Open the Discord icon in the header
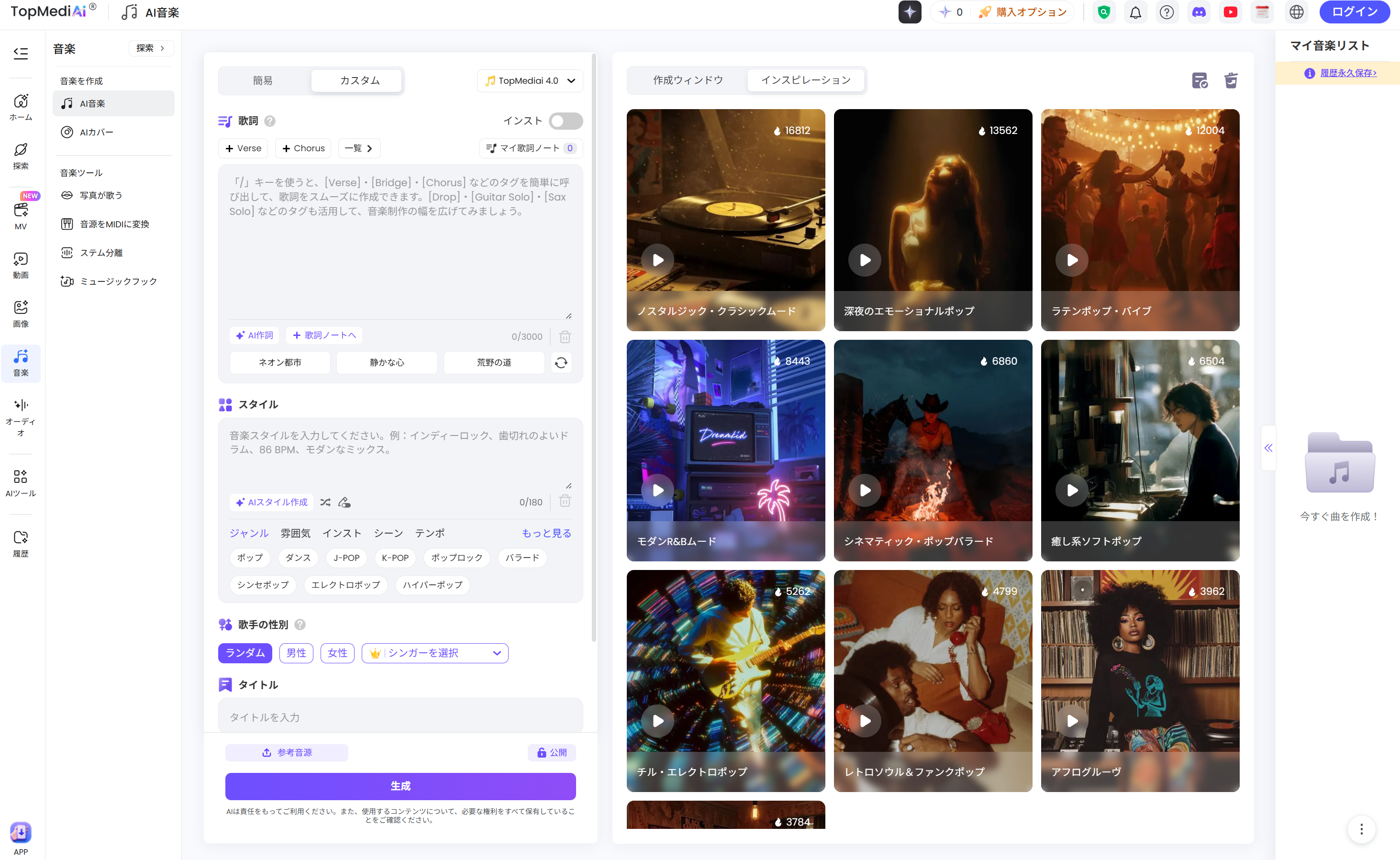This screenshot has height=860, width=1400. pyautogui.click(x=1199, y=12)
